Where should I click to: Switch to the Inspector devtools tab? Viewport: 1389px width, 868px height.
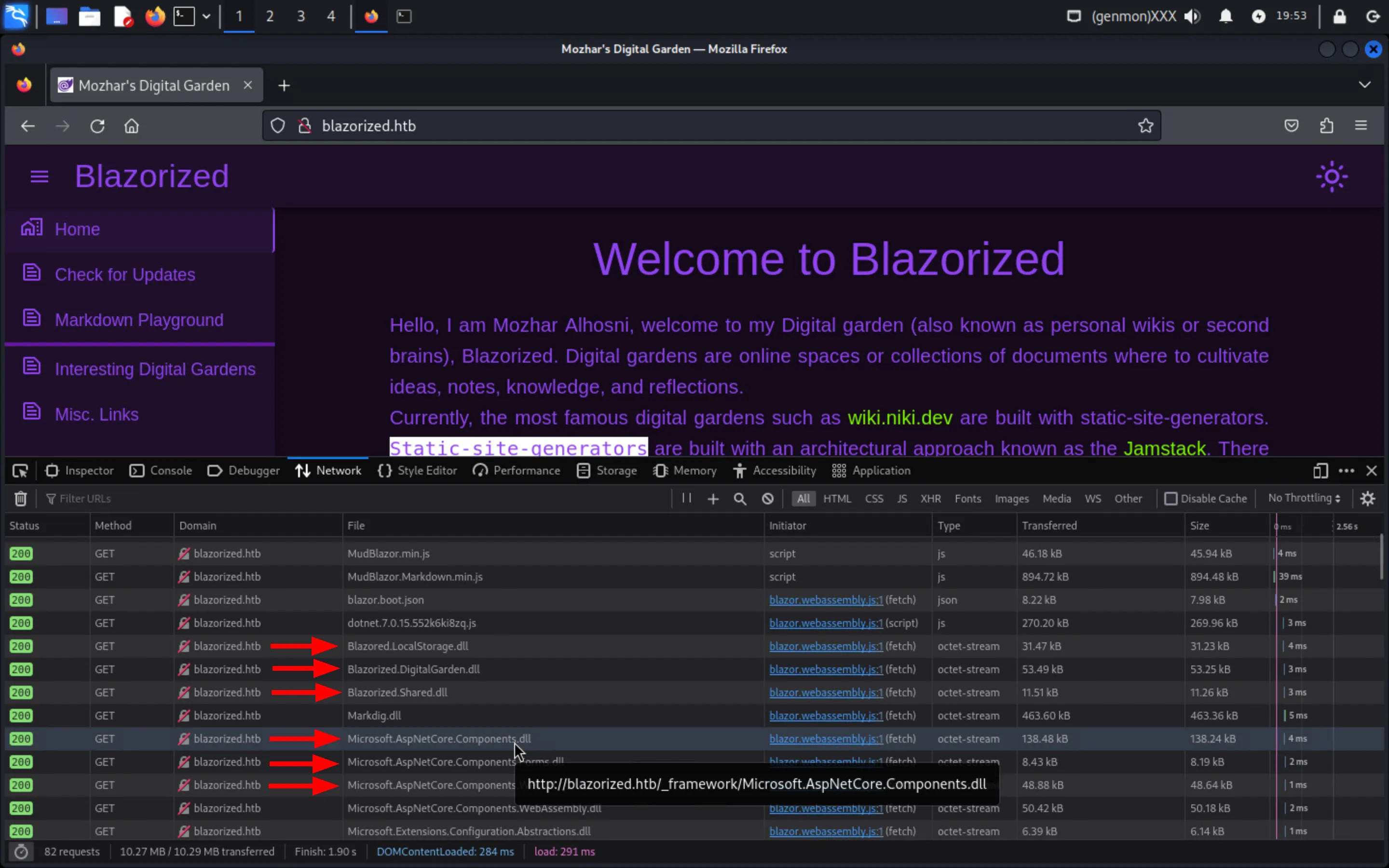[x=79, y=471]
